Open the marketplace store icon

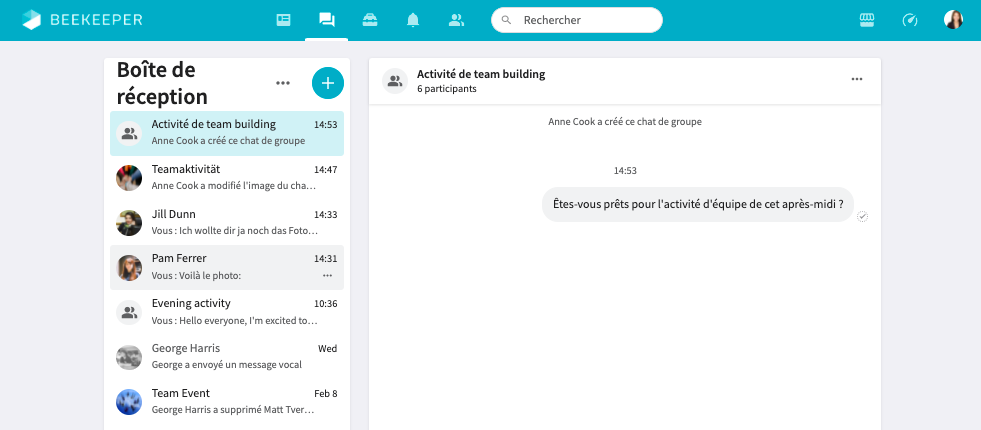867,20
